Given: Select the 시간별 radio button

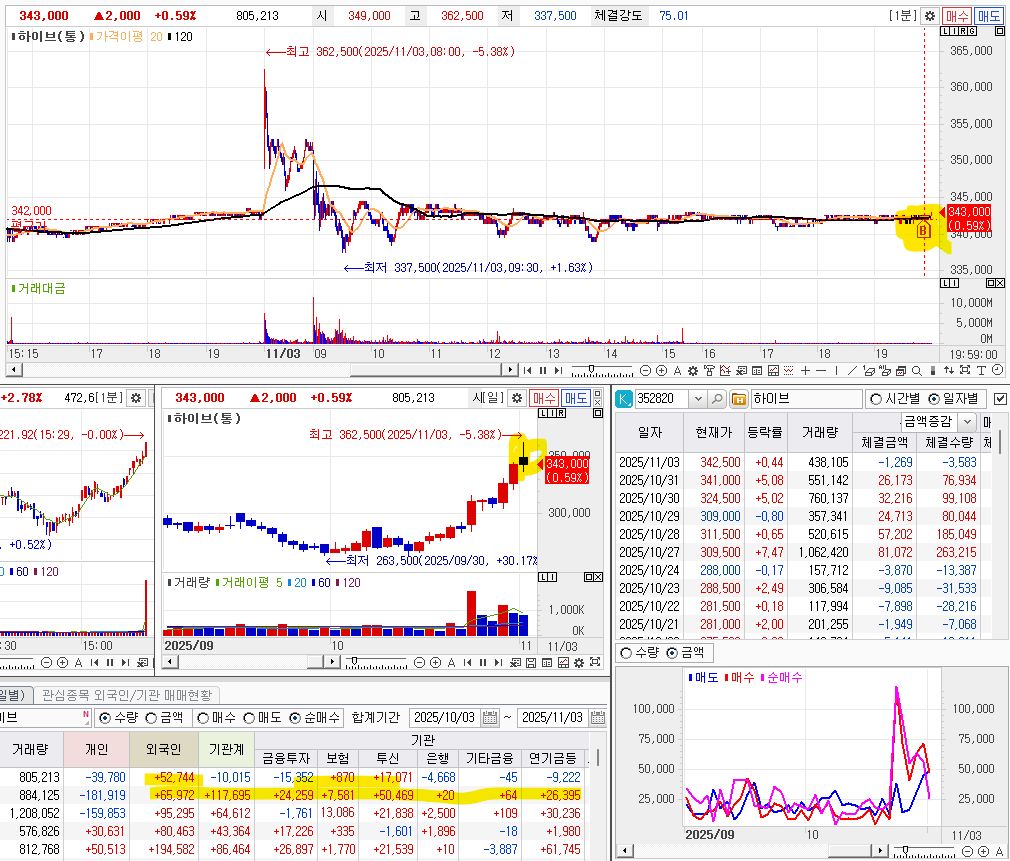Looking at the screenshot, I should [876, 399].
